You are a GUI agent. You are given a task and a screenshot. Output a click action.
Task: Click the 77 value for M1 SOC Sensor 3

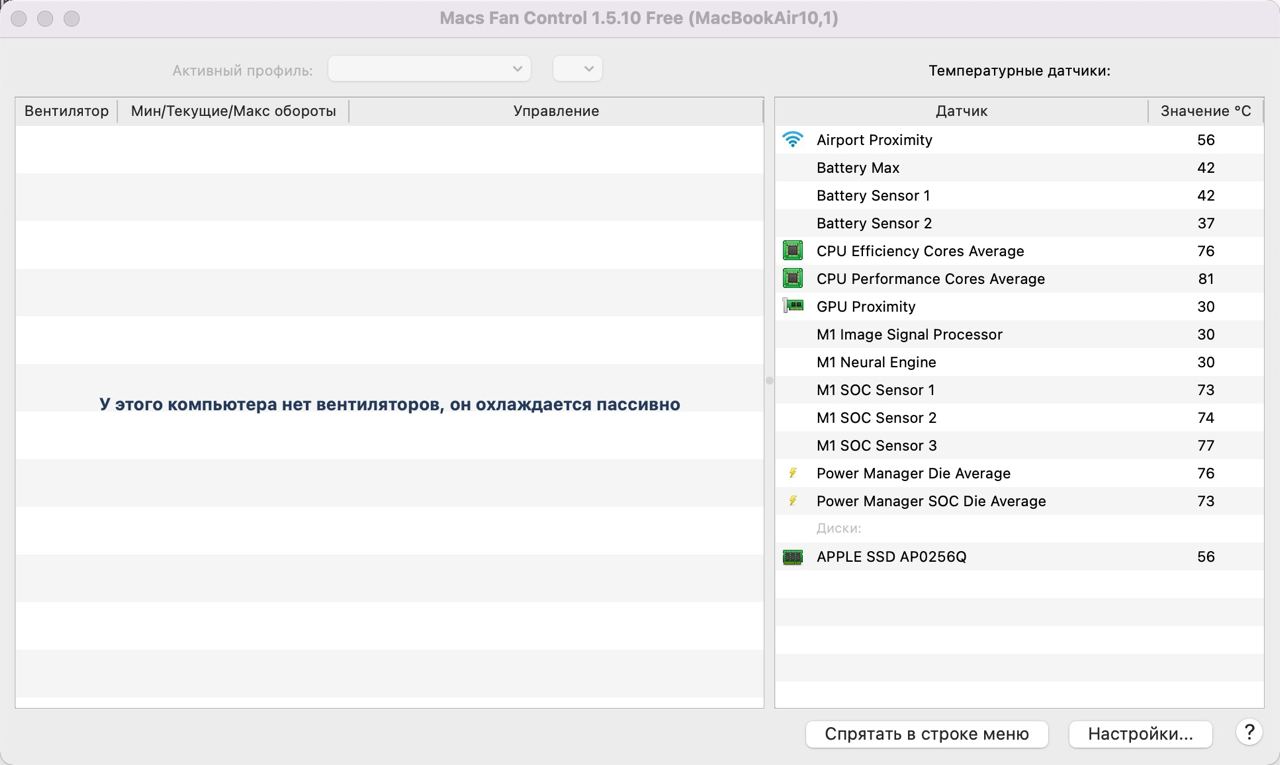(x=1206, y=446)
